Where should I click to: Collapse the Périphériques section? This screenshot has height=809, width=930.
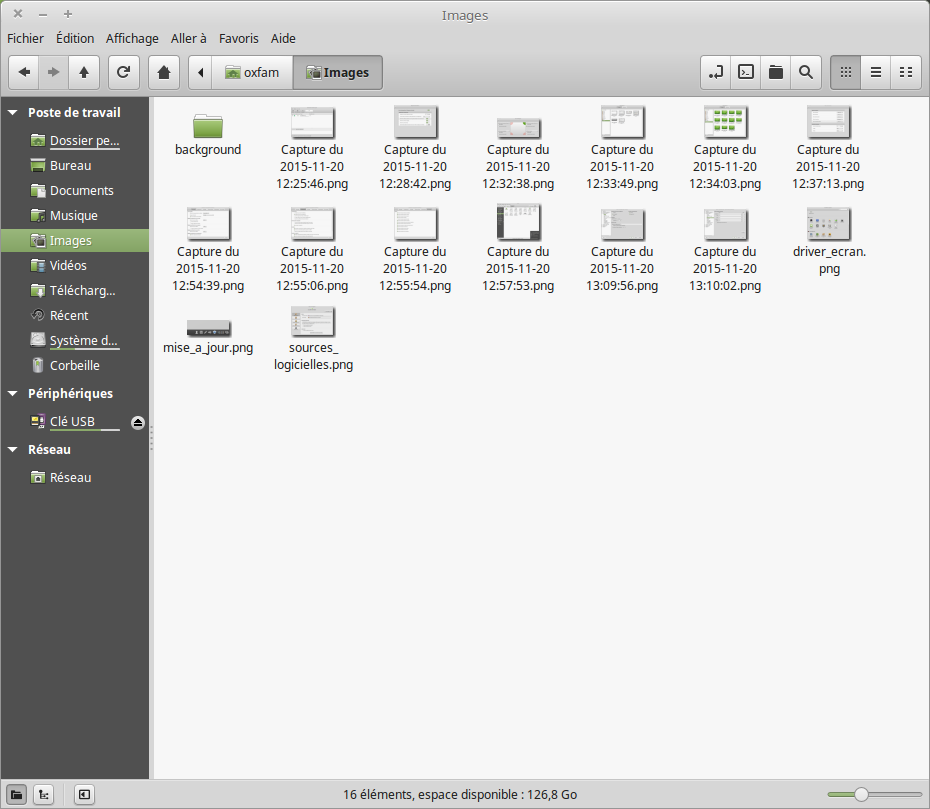12,394
